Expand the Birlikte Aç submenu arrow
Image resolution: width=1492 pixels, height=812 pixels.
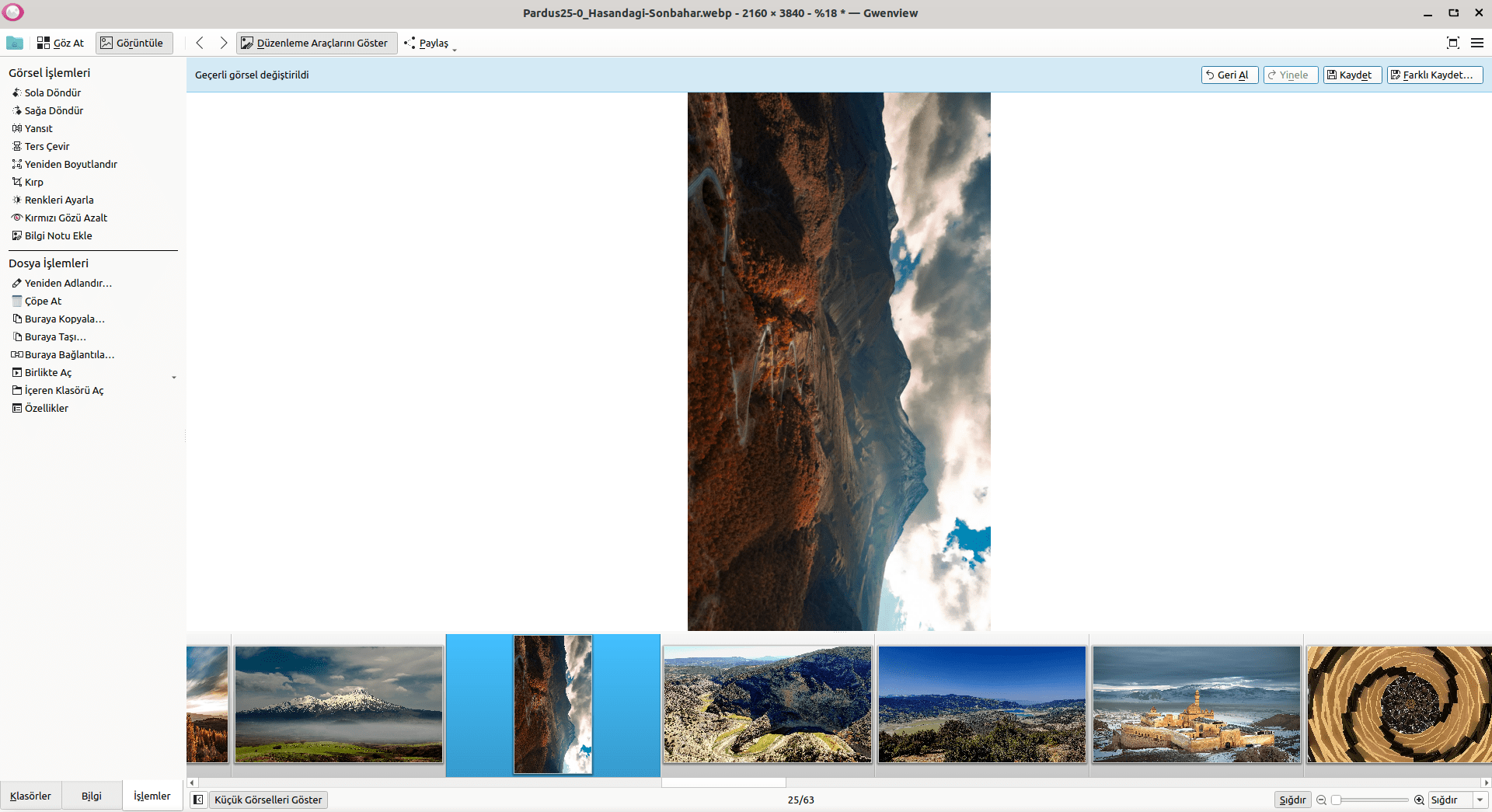[x=174, y=377]
